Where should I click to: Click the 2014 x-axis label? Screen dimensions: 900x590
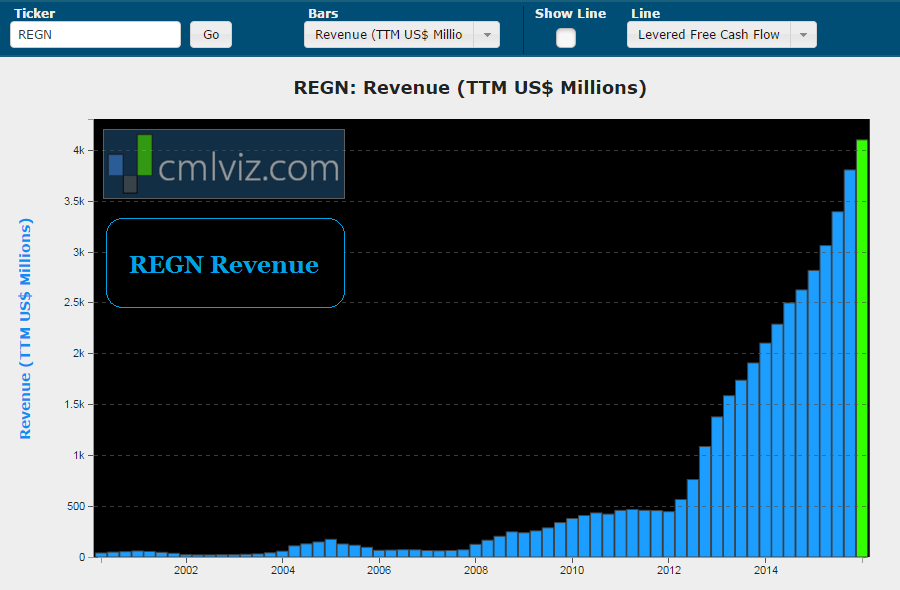coord(766,570)
